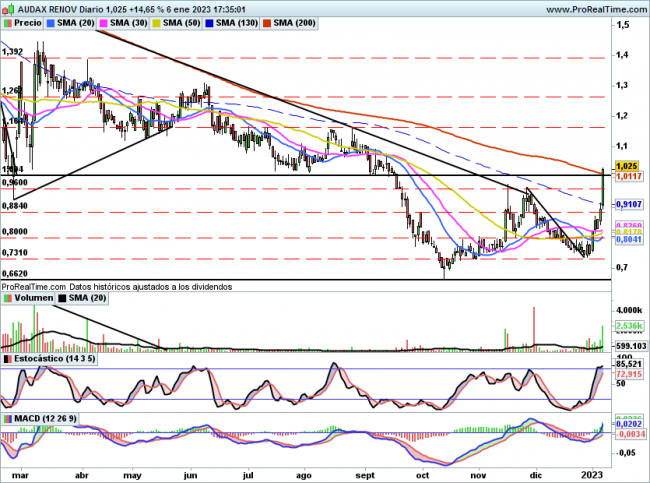Select the SMA (50) legend label
Image resolution: width=650 pixels, height=483 pixels.
click(182, 21)
